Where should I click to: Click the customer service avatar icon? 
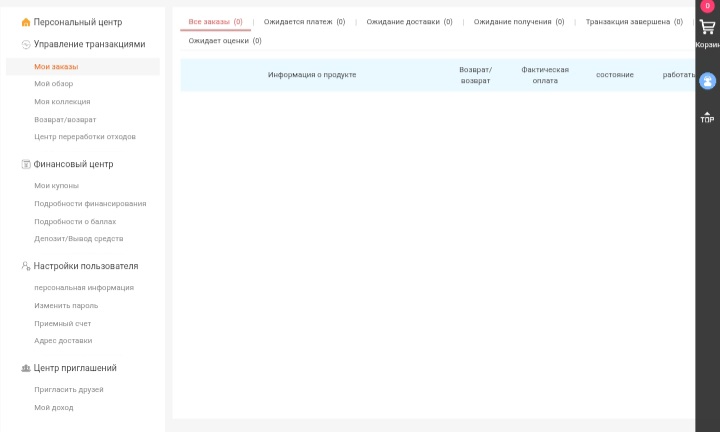click(707, 81)
